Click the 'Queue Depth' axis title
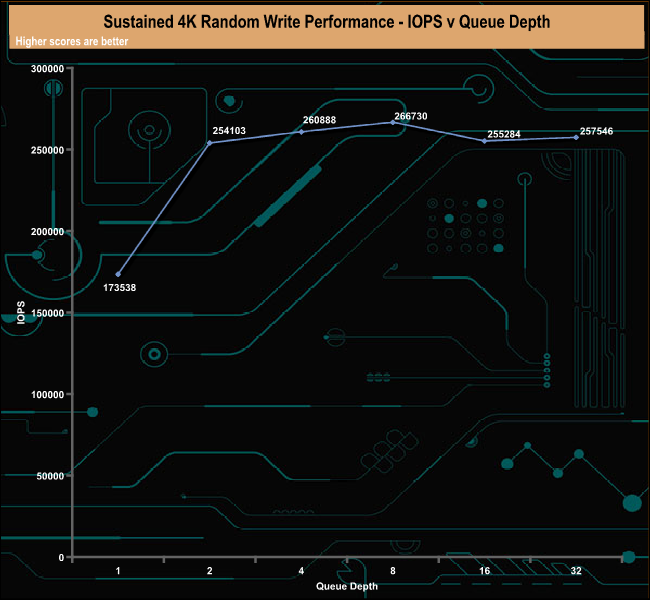The width and height of the screenshot is (650, 600). coord(347,586)
